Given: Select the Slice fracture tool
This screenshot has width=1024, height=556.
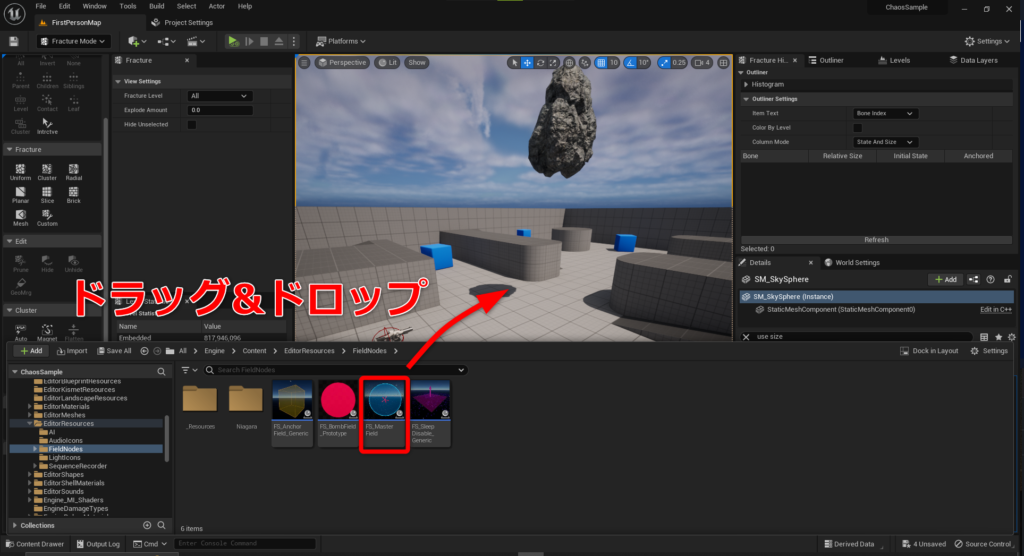Looking at the screenshot, I should point(47,195).
